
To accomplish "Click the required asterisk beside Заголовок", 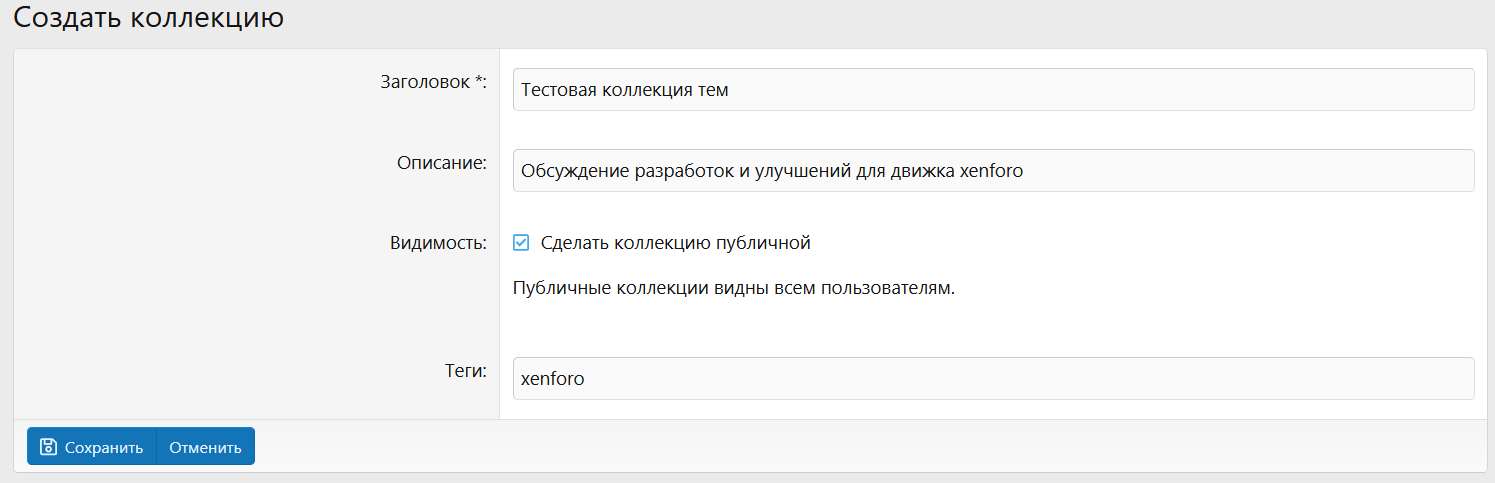I will tap(478, 81).
